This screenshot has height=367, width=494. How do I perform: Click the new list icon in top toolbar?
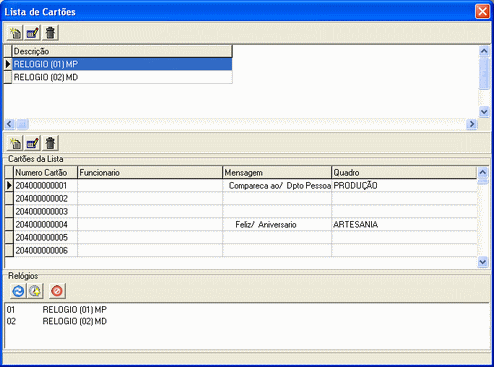pos(15,33)
